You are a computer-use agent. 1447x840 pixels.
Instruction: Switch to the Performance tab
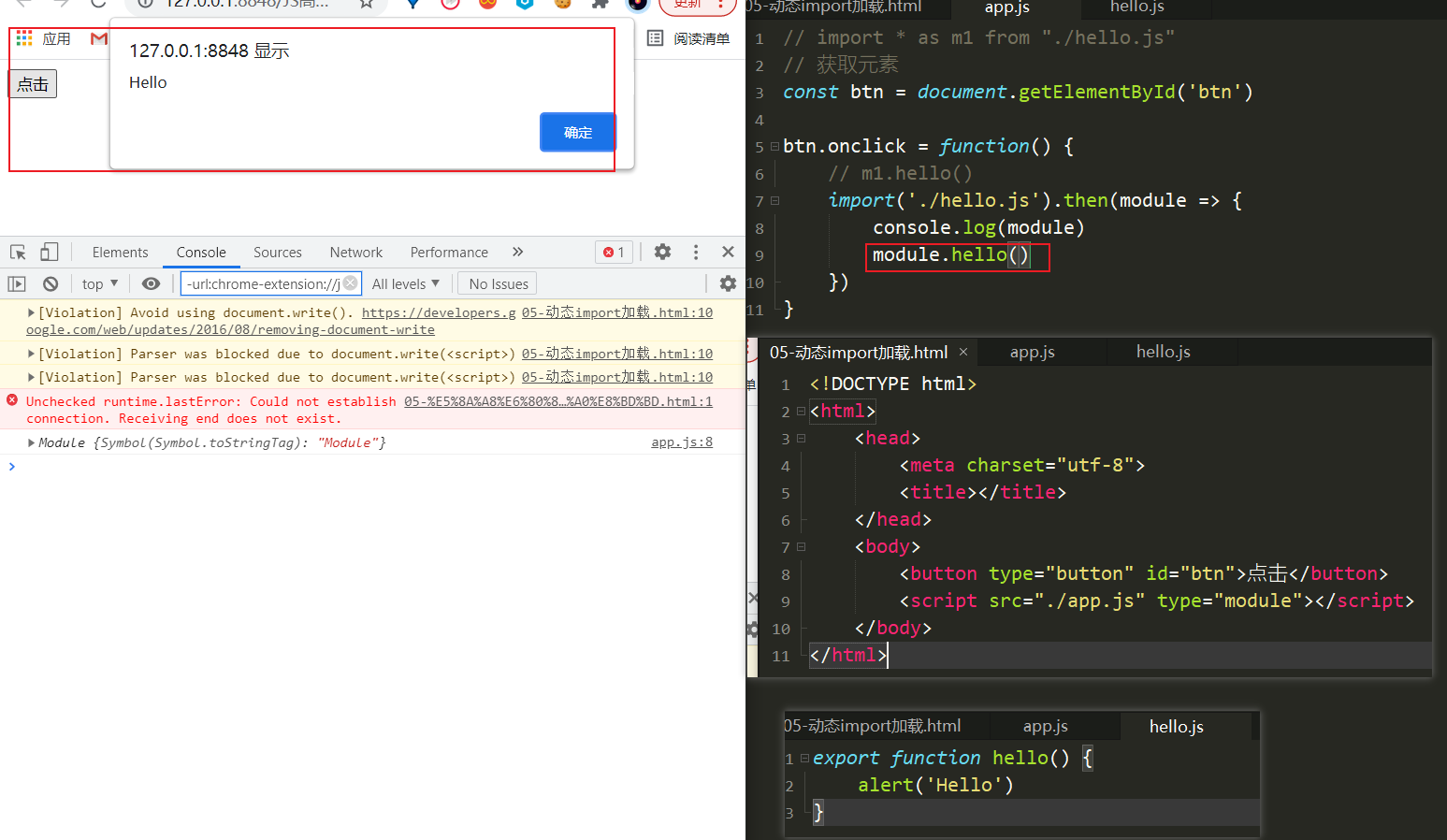tap(449, 252)
